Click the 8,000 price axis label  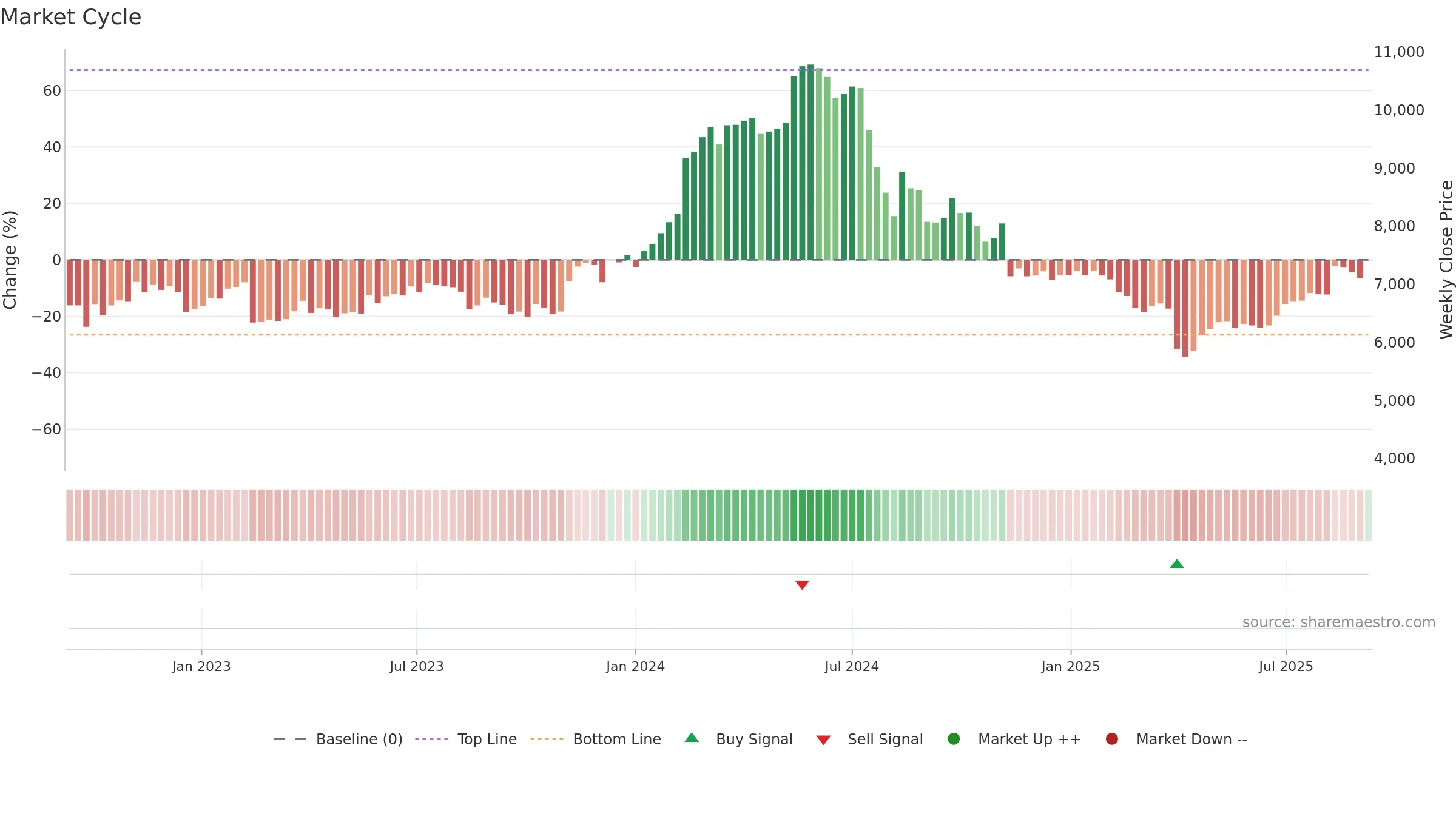tap(1394, 226)
